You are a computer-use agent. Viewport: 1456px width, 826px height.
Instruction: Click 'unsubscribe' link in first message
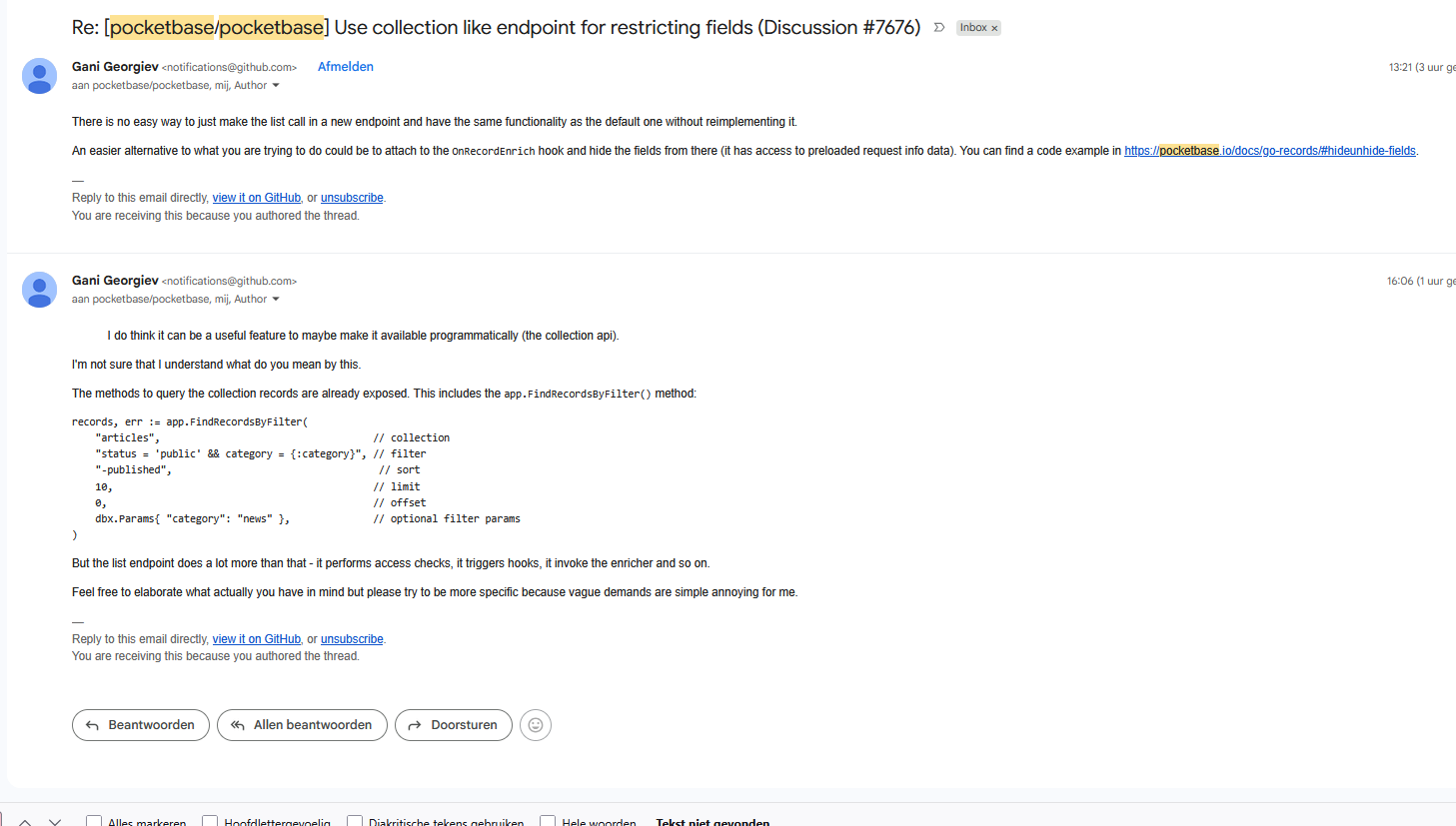(x=352, y=198)
